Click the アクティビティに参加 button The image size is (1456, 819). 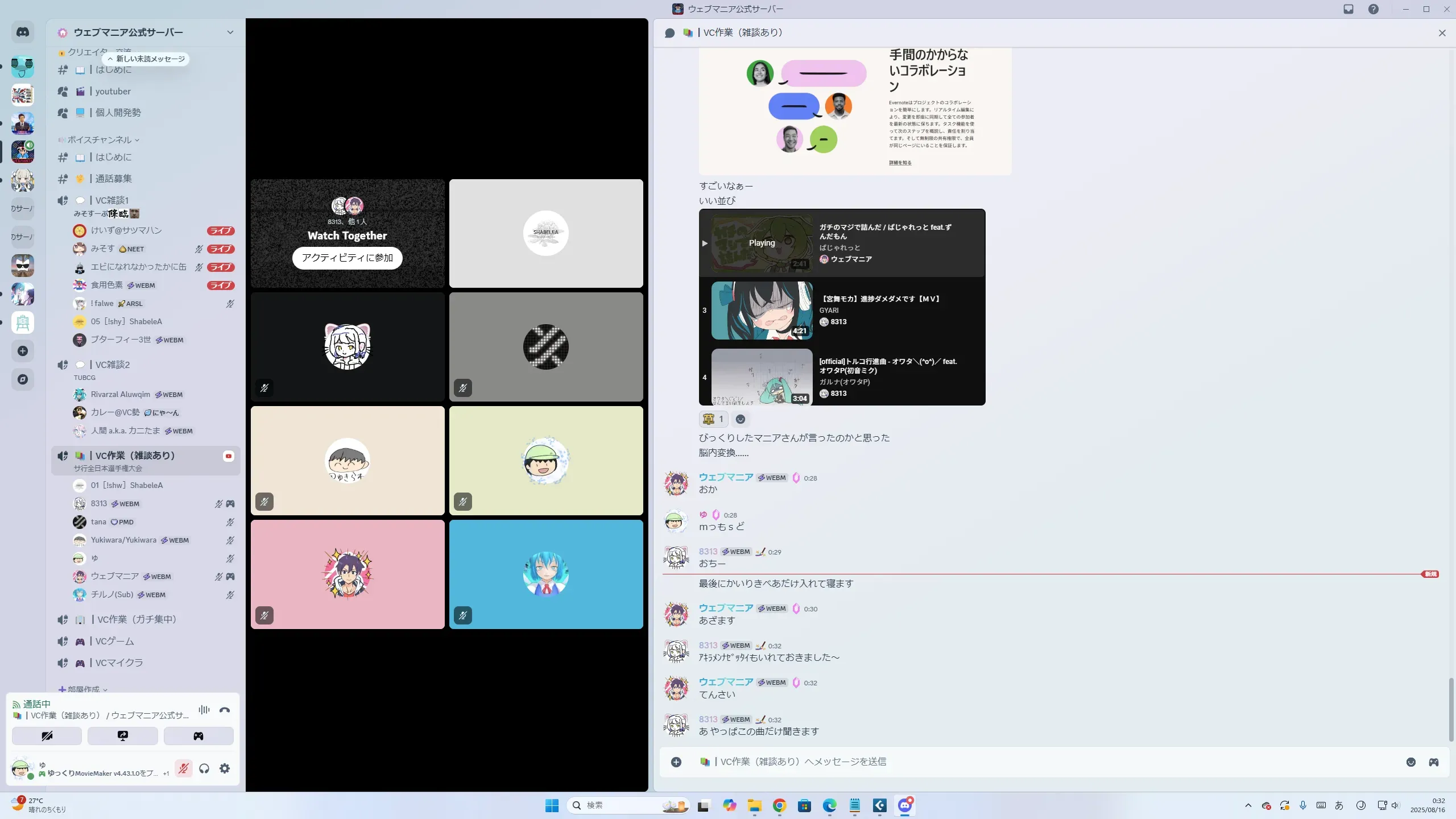(x=347, y=258)
